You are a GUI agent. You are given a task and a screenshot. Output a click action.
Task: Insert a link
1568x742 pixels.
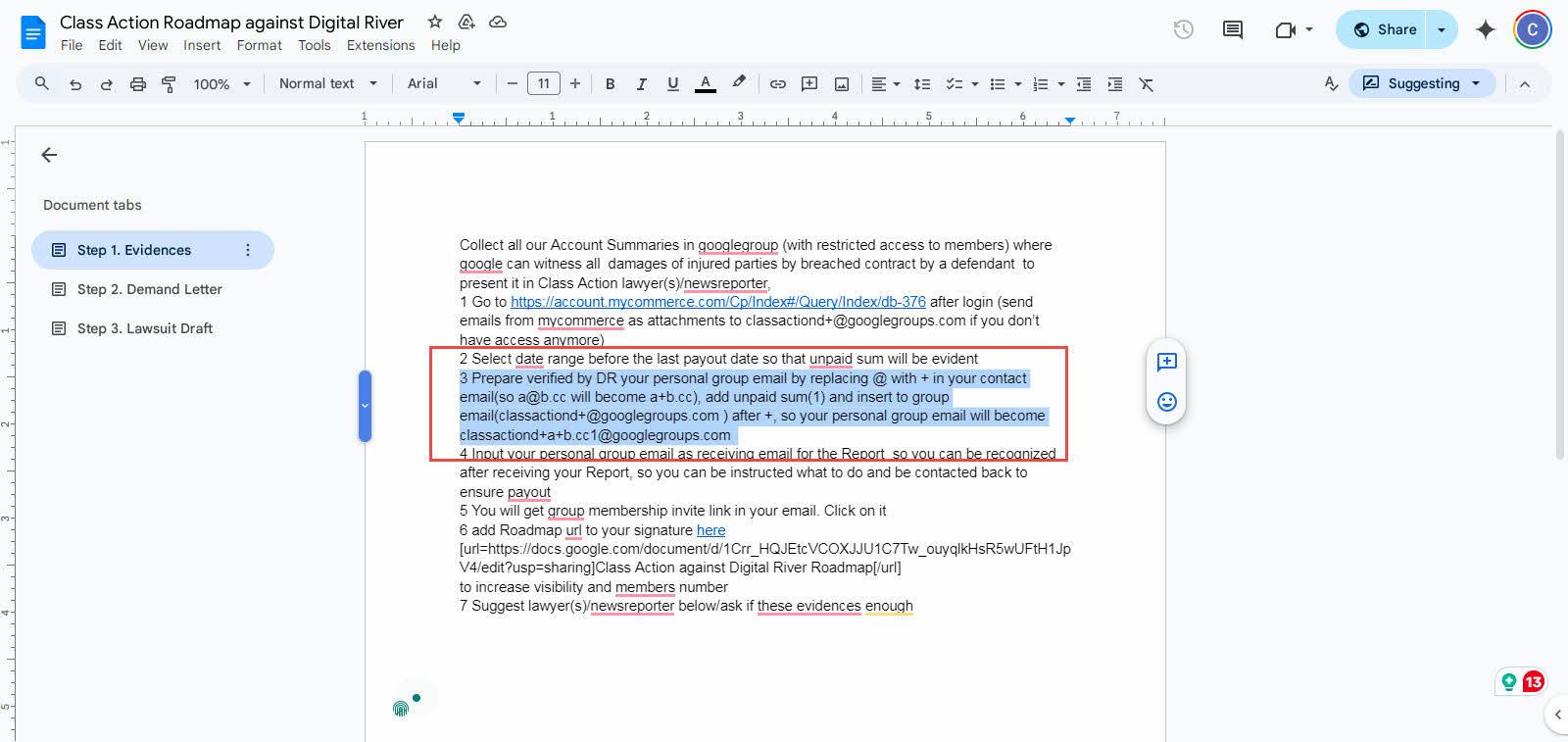pyautogui.click(x=778, y=84)
